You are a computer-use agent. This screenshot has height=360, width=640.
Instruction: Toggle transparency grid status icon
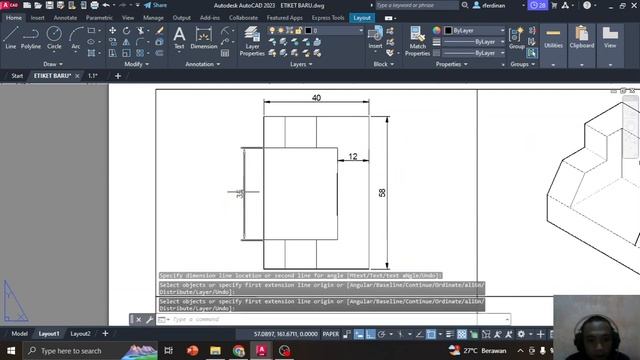pos(462,334)
